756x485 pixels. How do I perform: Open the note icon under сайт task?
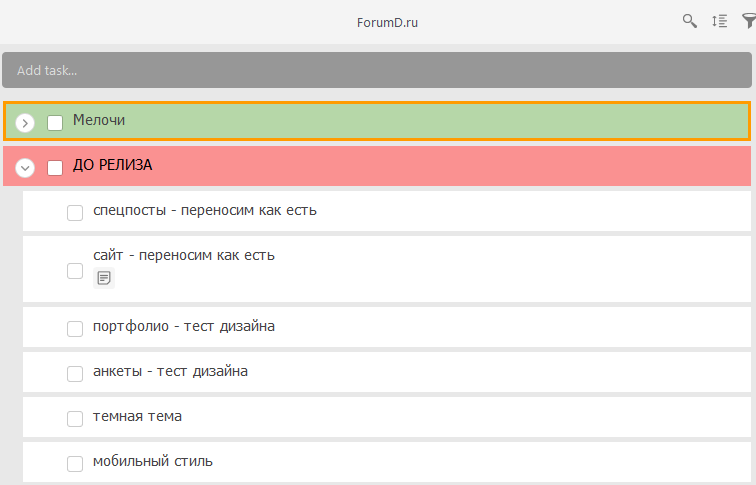[x=104, y=278]
